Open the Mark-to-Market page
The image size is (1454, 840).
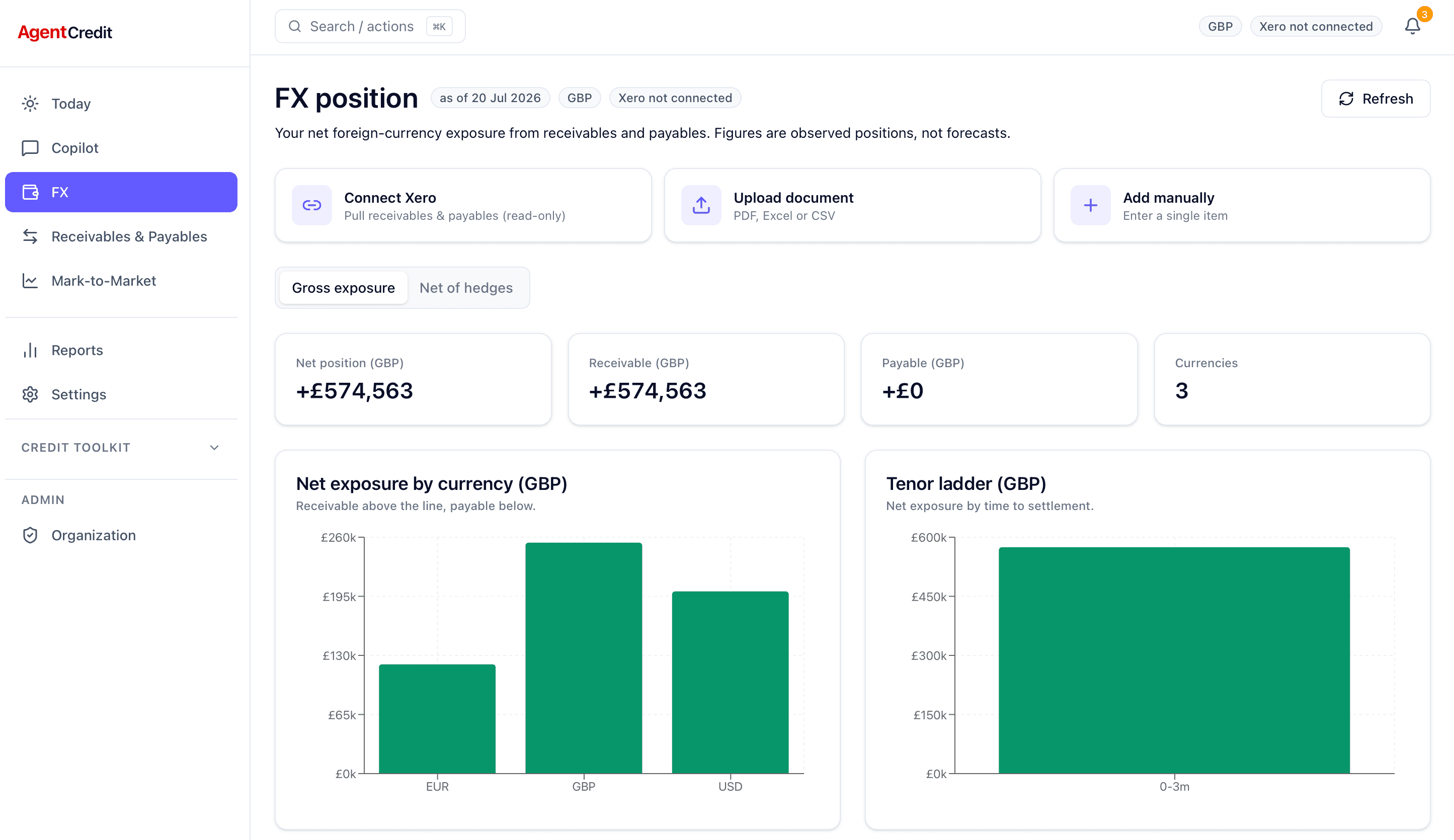(x=121, y=281)
